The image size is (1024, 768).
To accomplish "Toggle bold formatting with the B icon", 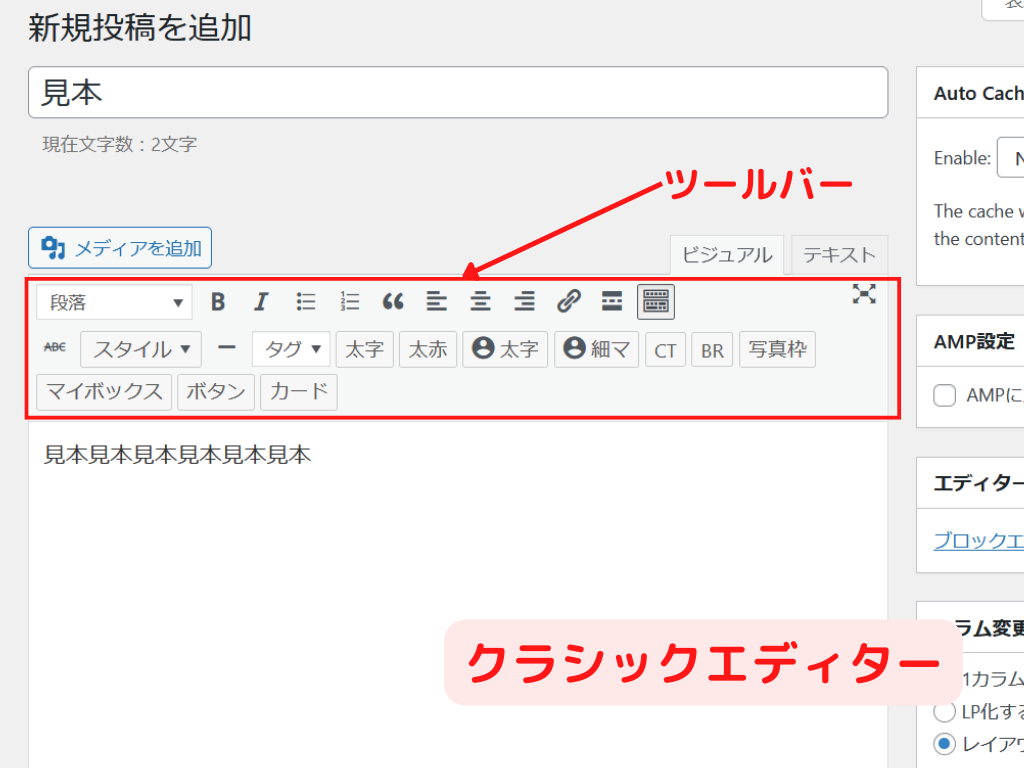I will coord(218,301).
